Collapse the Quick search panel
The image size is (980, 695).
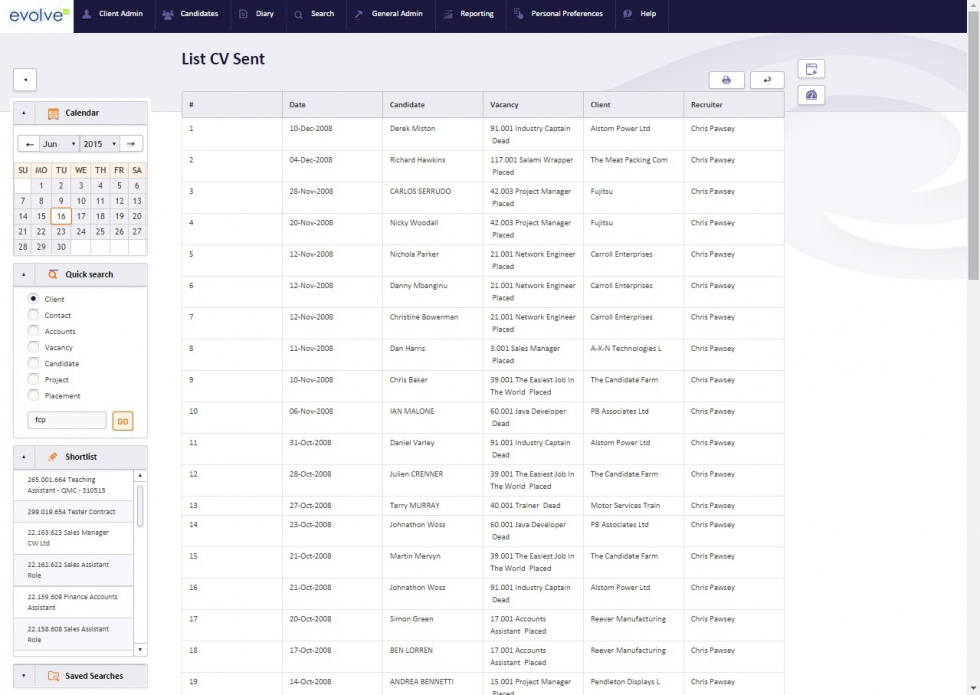pyautogui.click(x=24, y=274)
